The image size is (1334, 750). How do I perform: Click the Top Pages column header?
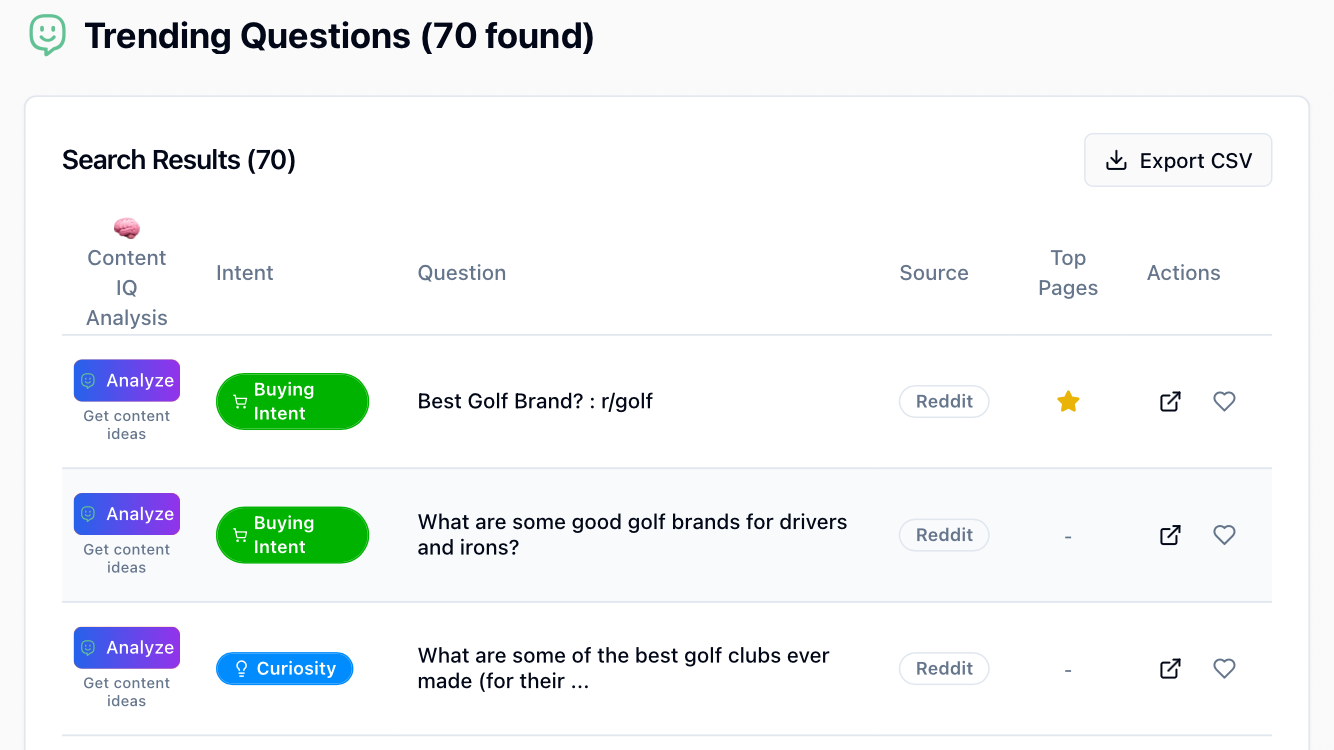pos(1068,273)
